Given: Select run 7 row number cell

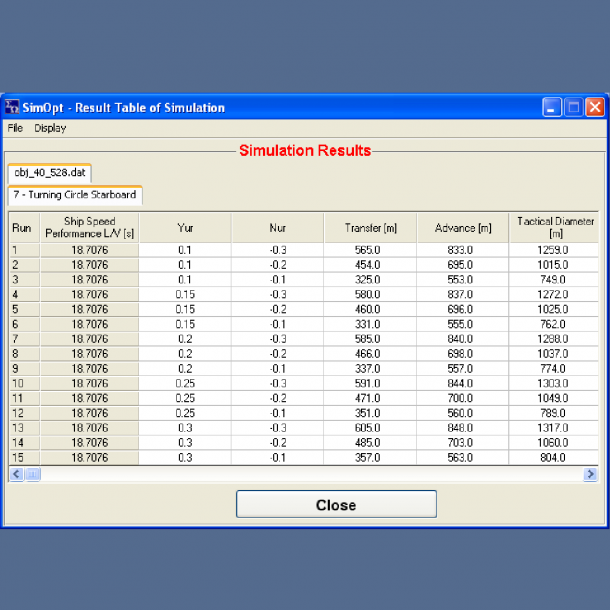Looking at the screenshot, I should [22, 339].
